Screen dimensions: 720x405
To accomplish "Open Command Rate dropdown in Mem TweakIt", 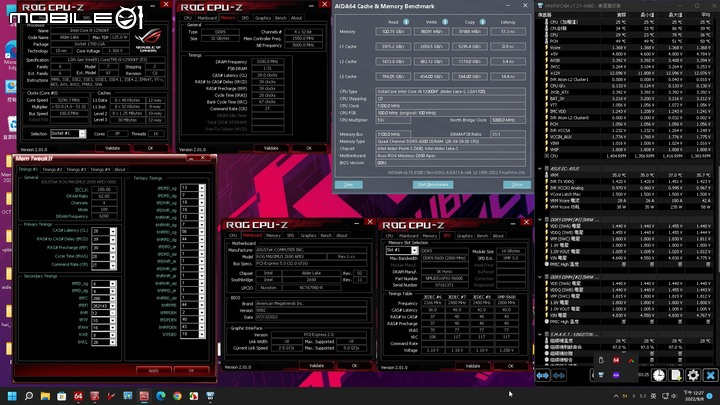I will [x=112, y=265].
